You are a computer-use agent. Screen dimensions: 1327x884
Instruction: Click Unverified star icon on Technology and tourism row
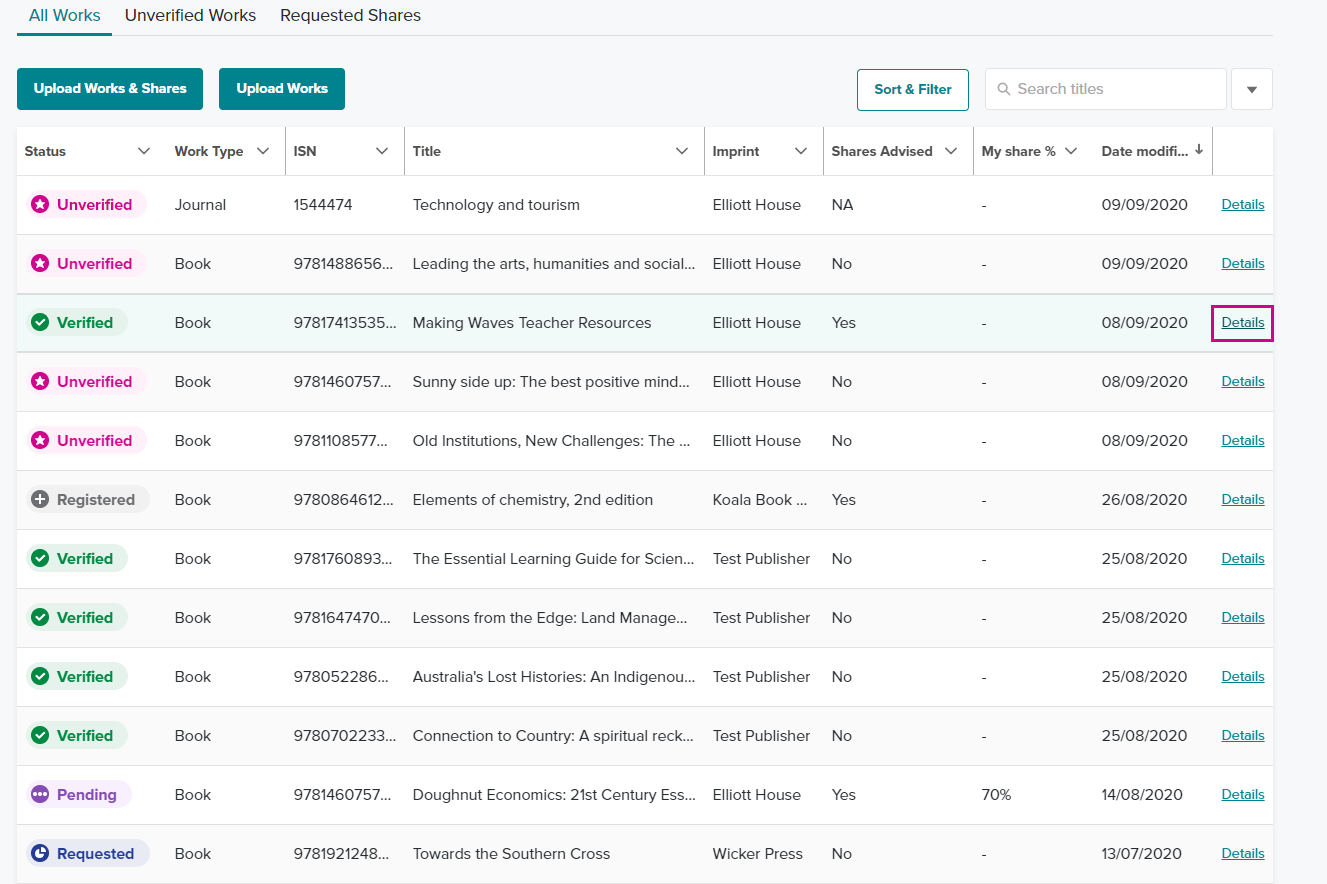click(40, 204)
